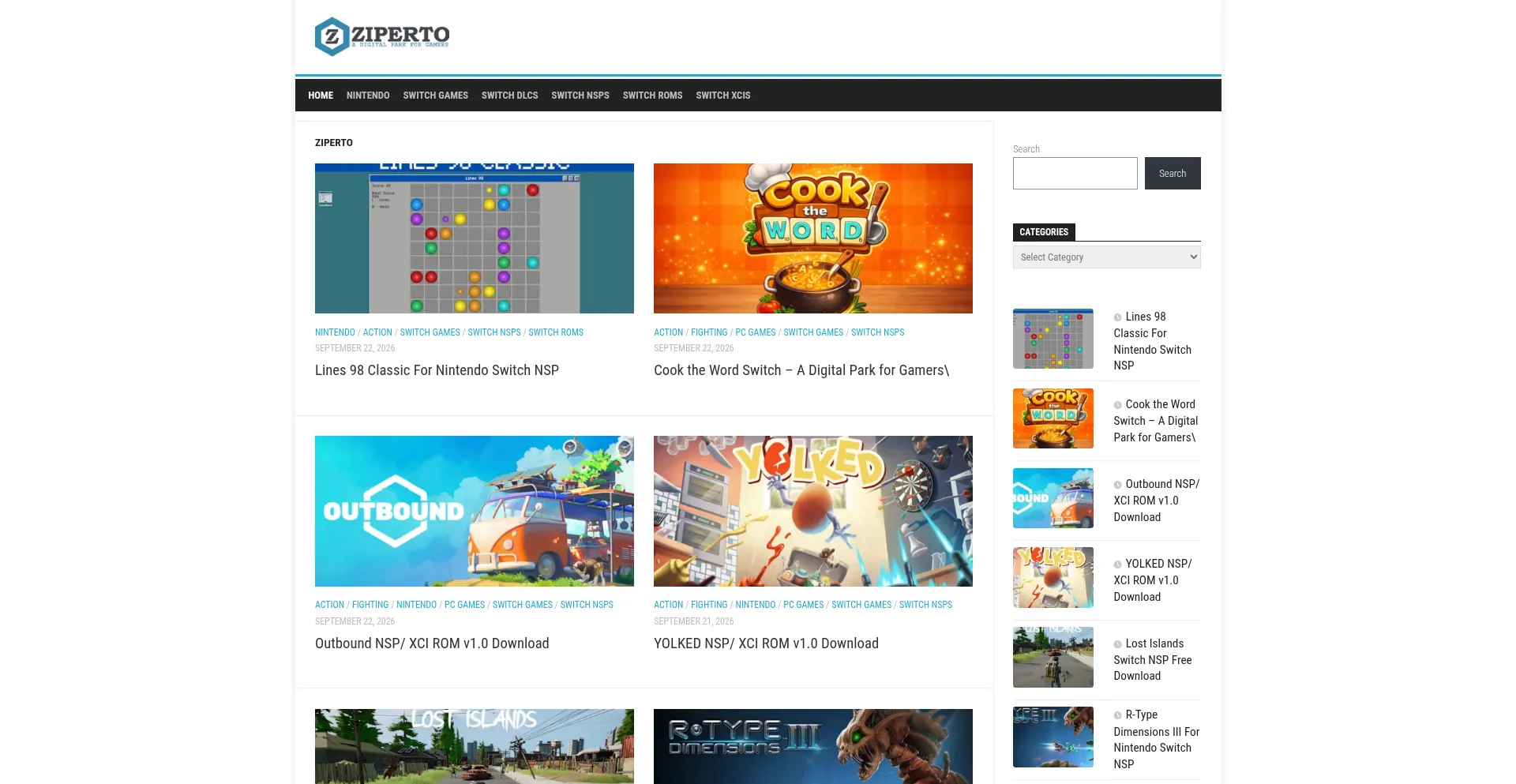Click SWITCH NSPS category under Cook the Word post

pyautogui.click(x=878, y=332)
